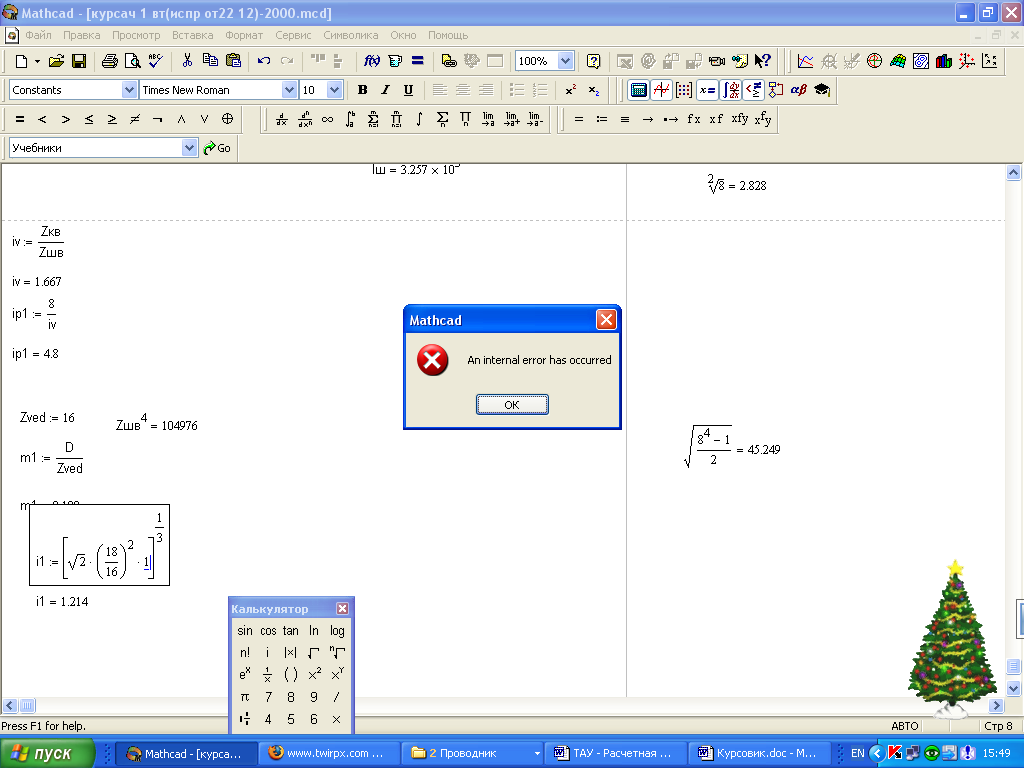Click the Calculate equals icon
The width and height of the screenshot is (1024, 768).
coord(417,61)
